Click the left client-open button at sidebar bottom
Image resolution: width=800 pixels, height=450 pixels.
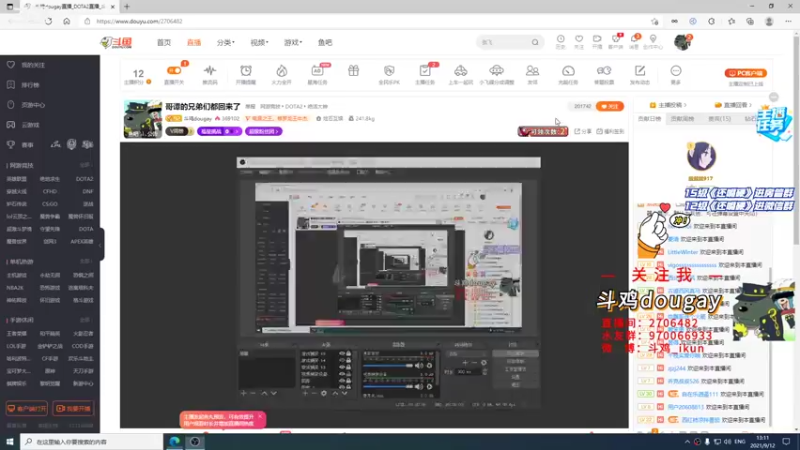(27, 409)
